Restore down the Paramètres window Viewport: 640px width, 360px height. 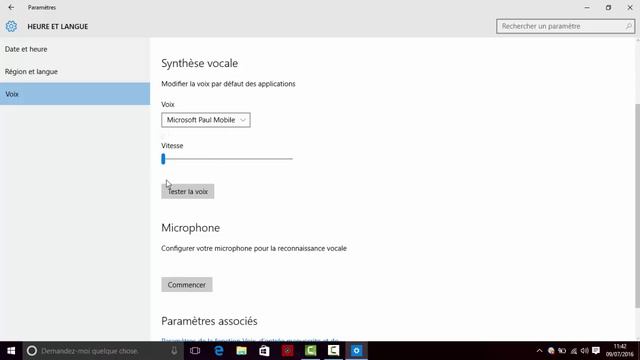coord(608,7)
